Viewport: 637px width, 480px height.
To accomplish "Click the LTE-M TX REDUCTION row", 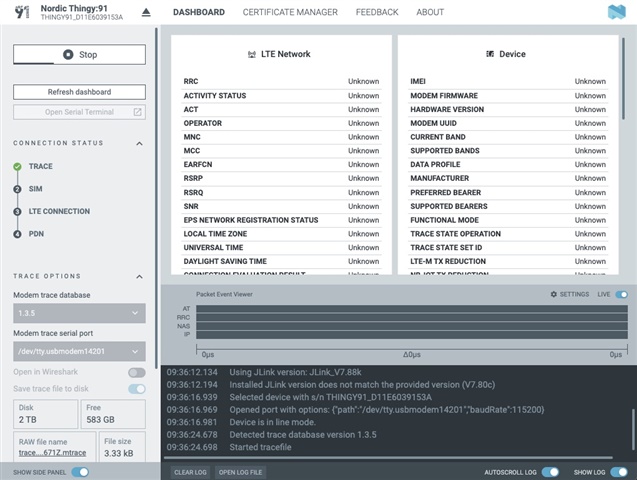I will (508, 262).
